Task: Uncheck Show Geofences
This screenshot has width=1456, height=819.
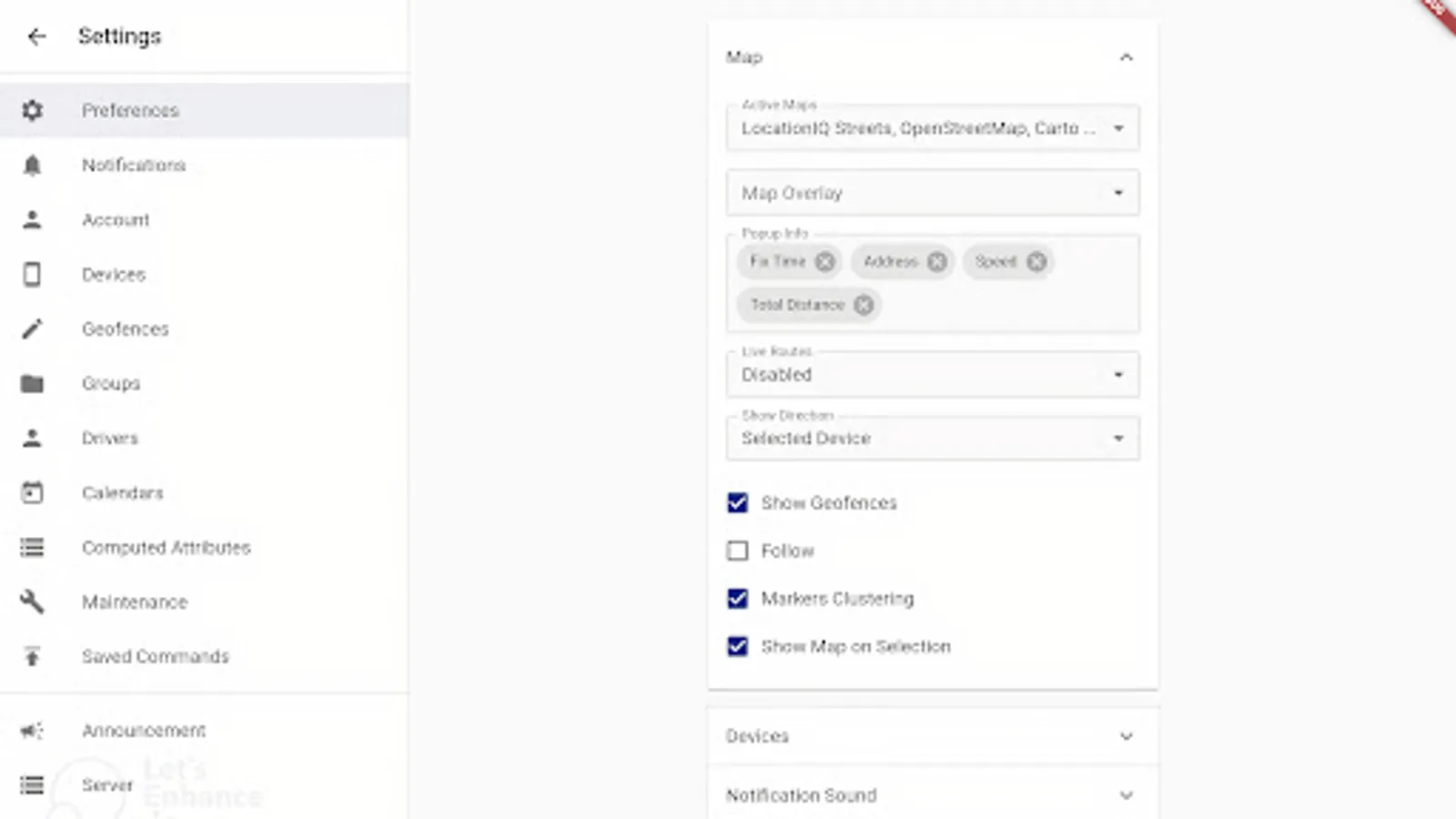Action: [x=738, y=503]
